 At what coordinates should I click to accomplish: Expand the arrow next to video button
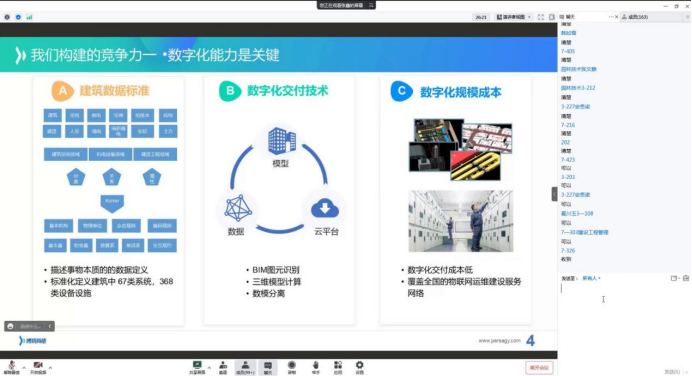pos(50,367)
